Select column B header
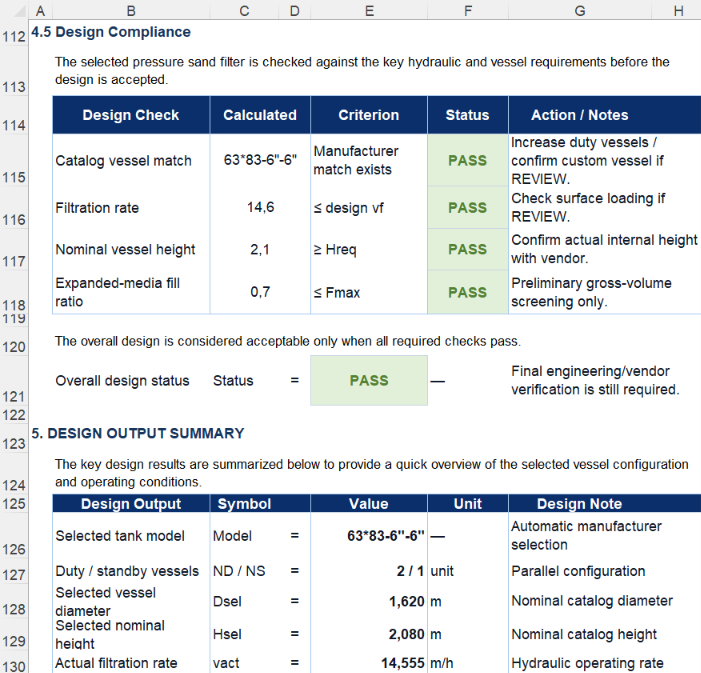This screenshot has width=701, height=673. tap(131, 10)
